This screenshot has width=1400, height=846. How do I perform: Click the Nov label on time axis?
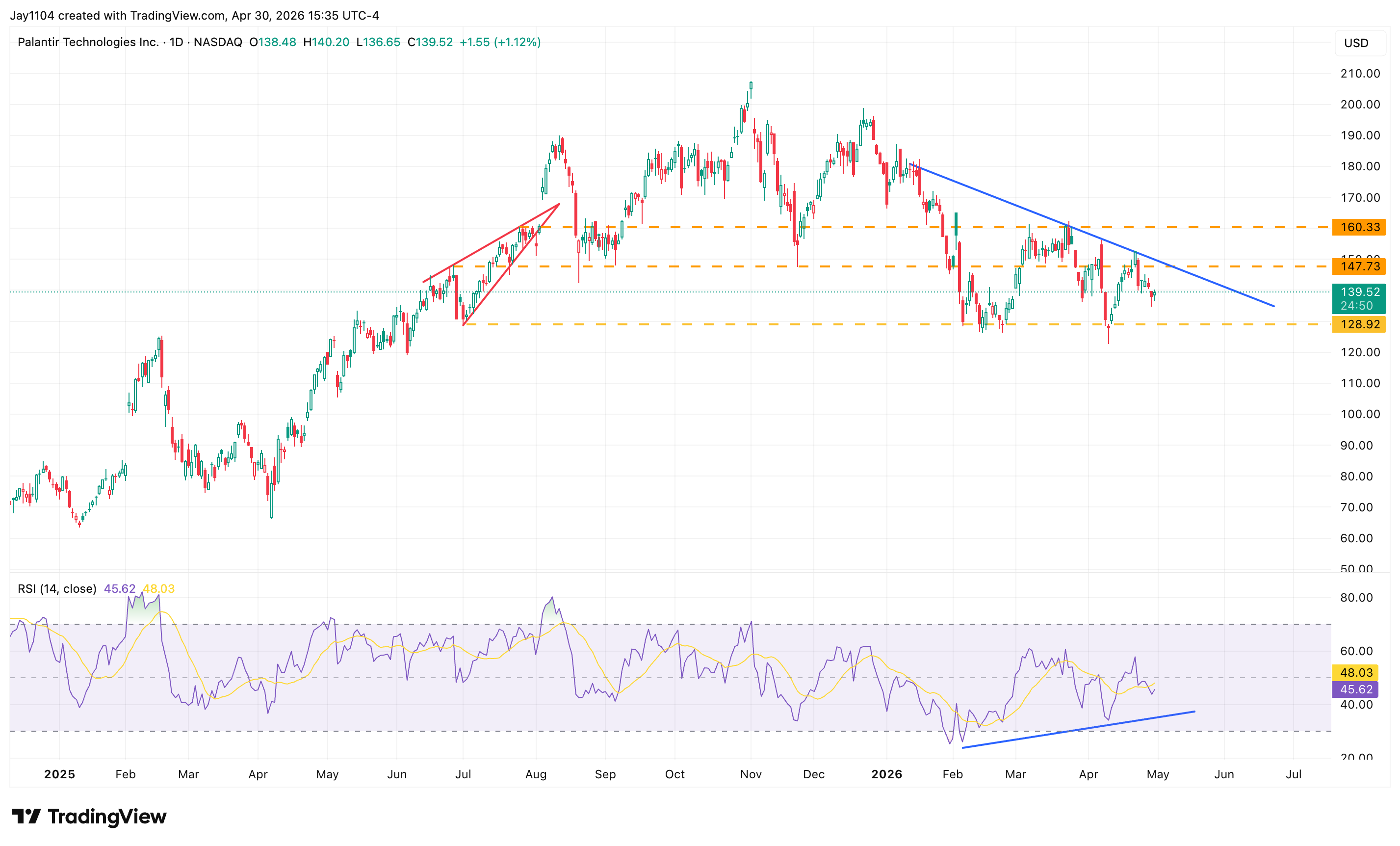click(x=751, y=774)
